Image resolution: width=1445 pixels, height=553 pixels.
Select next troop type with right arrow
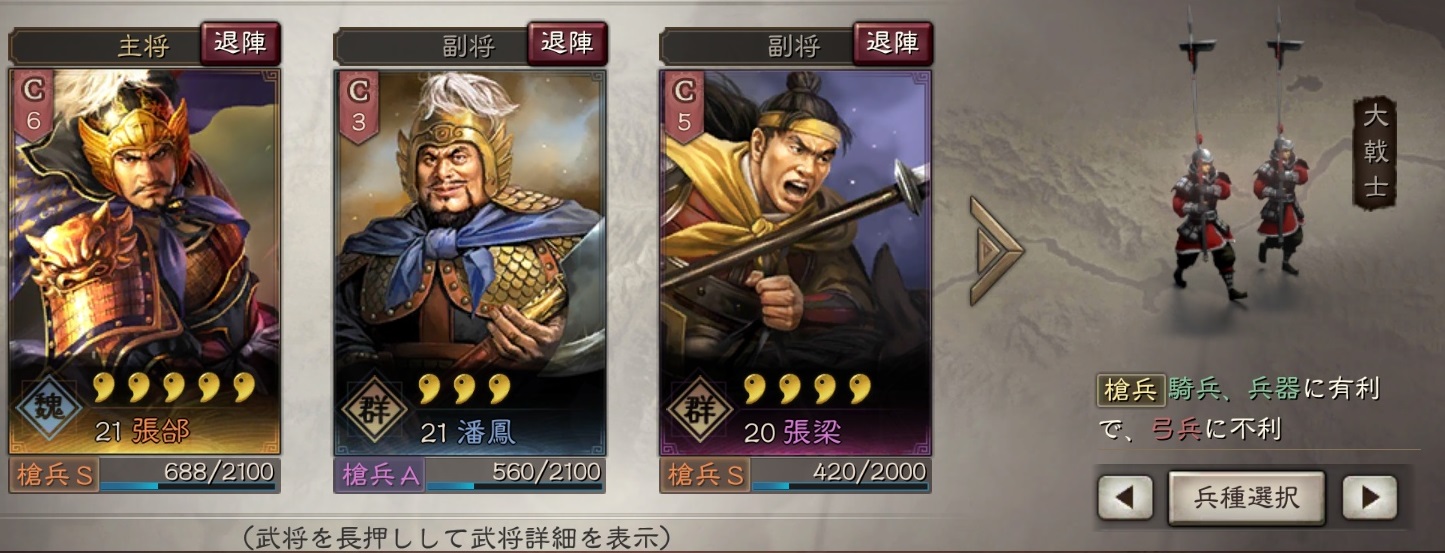coord(1369,497)
